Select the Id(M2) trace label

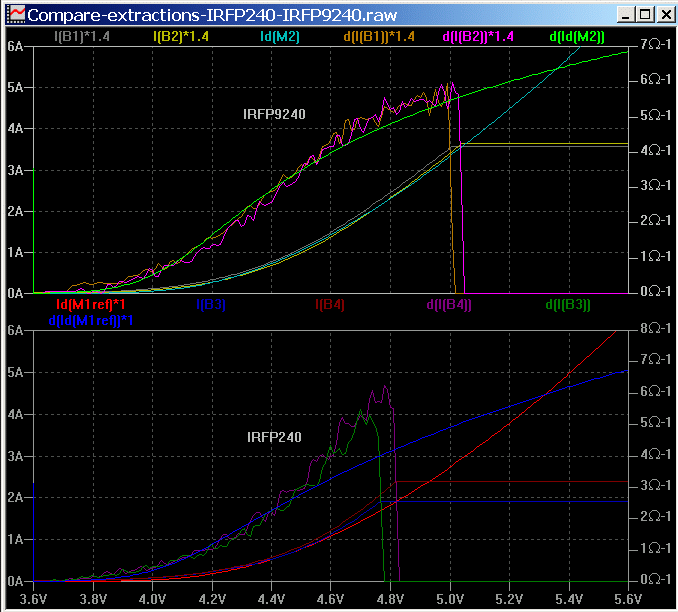[280, 36]
